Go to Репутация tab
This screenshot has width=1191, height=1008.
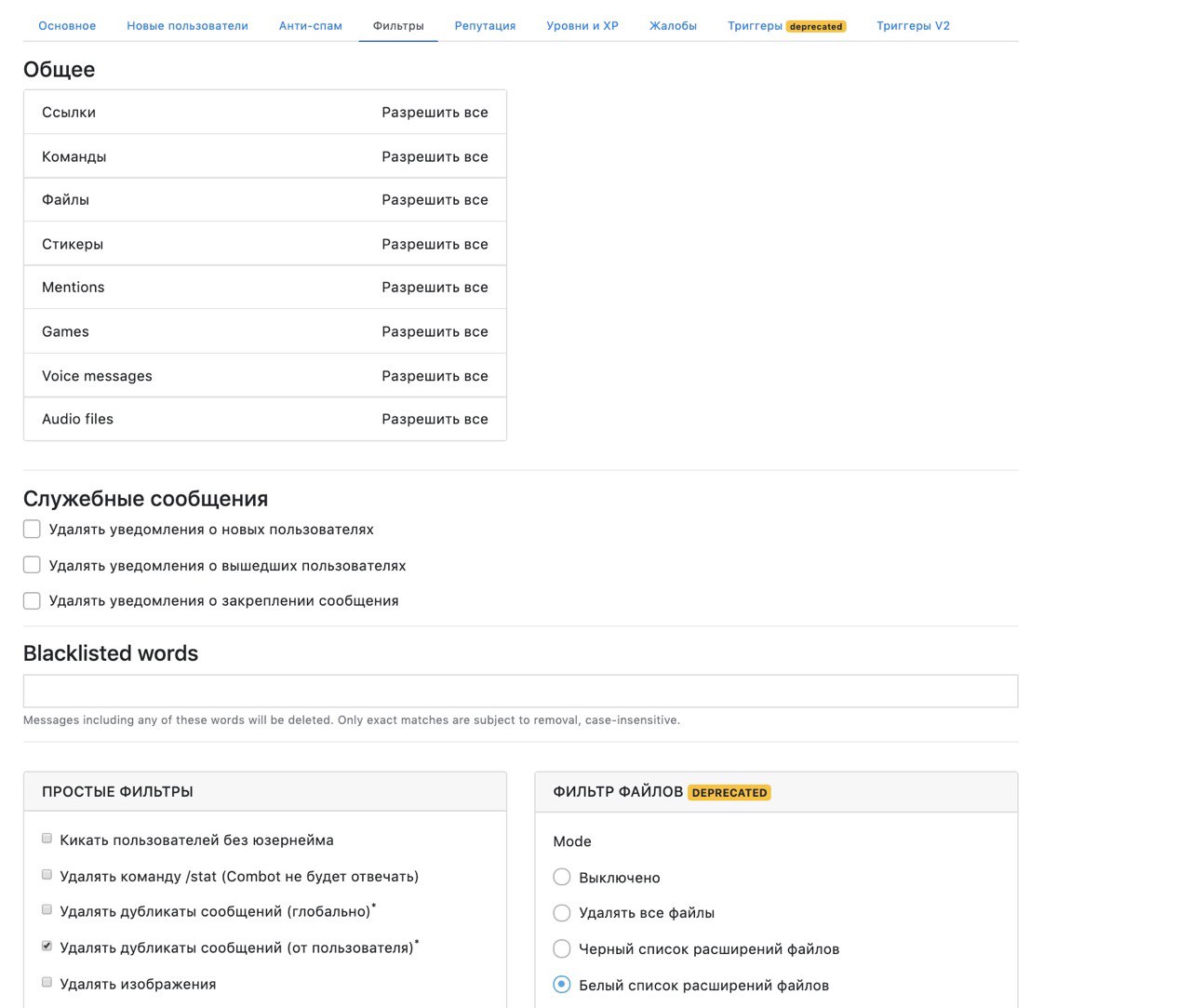[x=485, y=26]
